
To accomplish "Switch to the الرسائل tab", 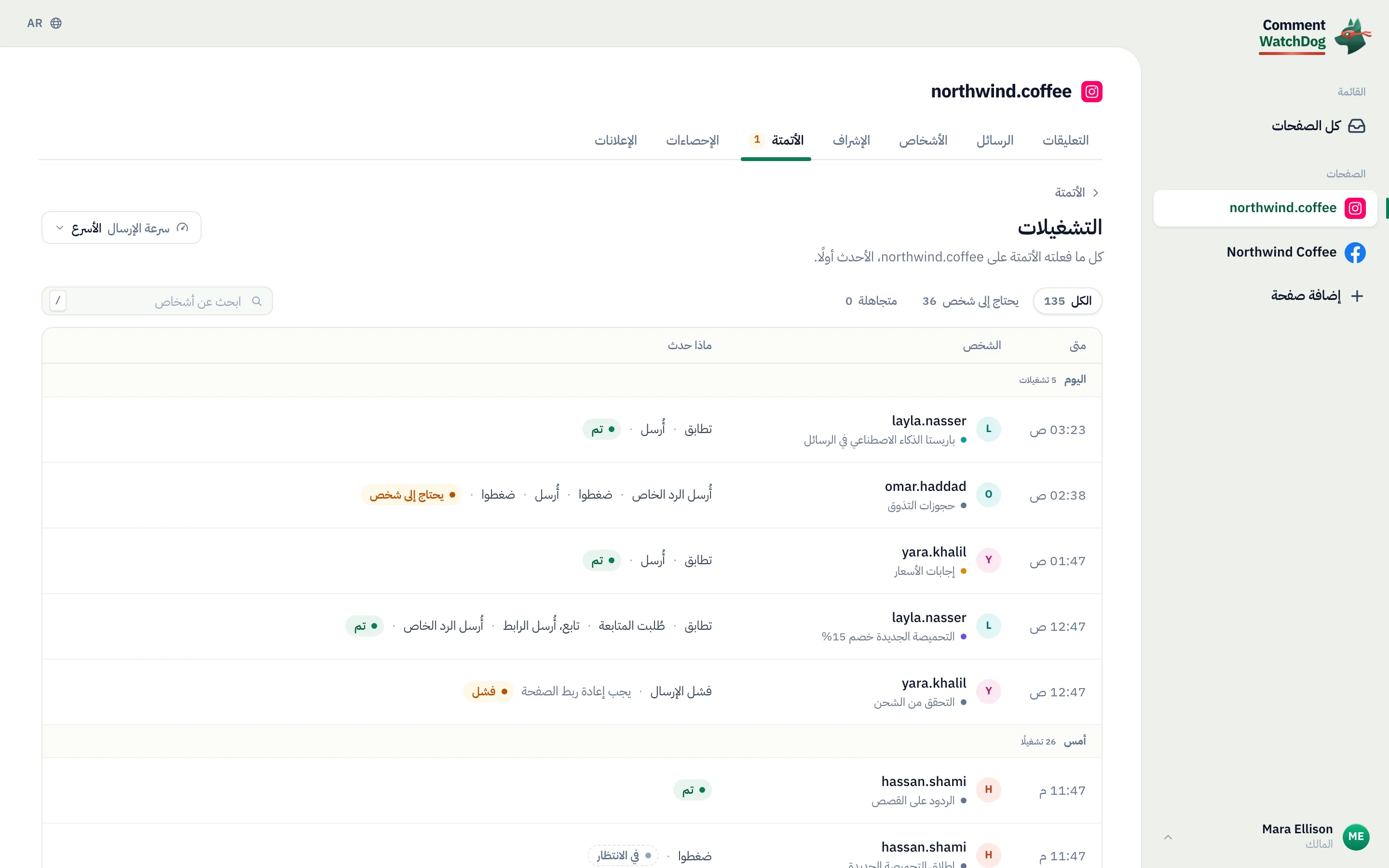I will point(994,141).
